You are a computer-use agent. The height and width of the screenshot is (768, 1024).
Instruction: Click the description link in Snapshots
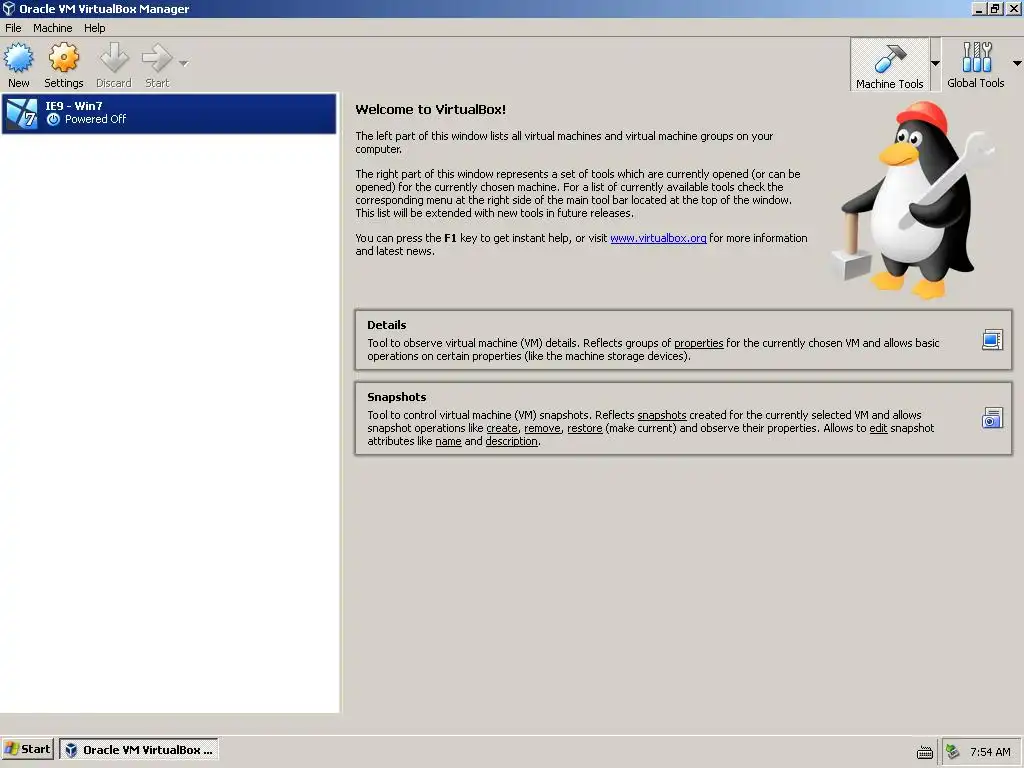point(511,441)
